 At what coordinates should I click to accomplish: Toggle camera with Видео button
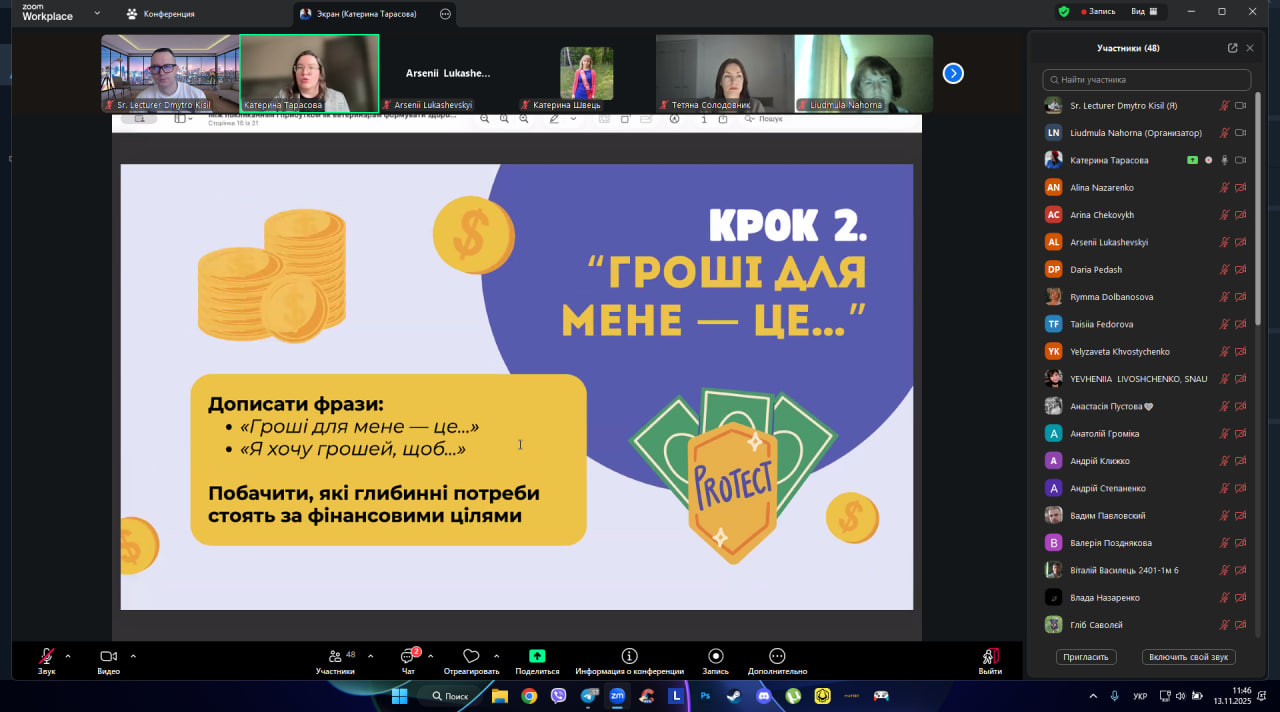pos(108,656)
